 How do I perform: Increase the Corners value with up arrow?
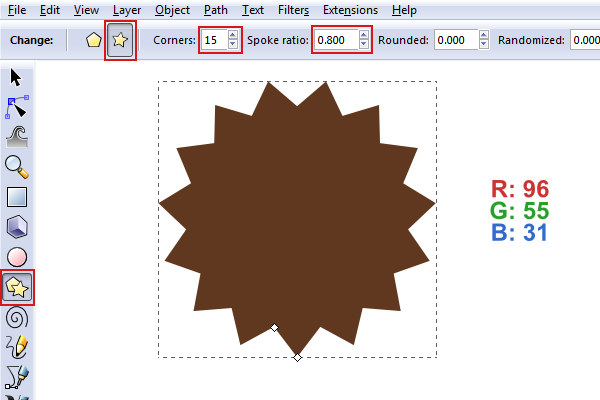[x=233, y=36]
